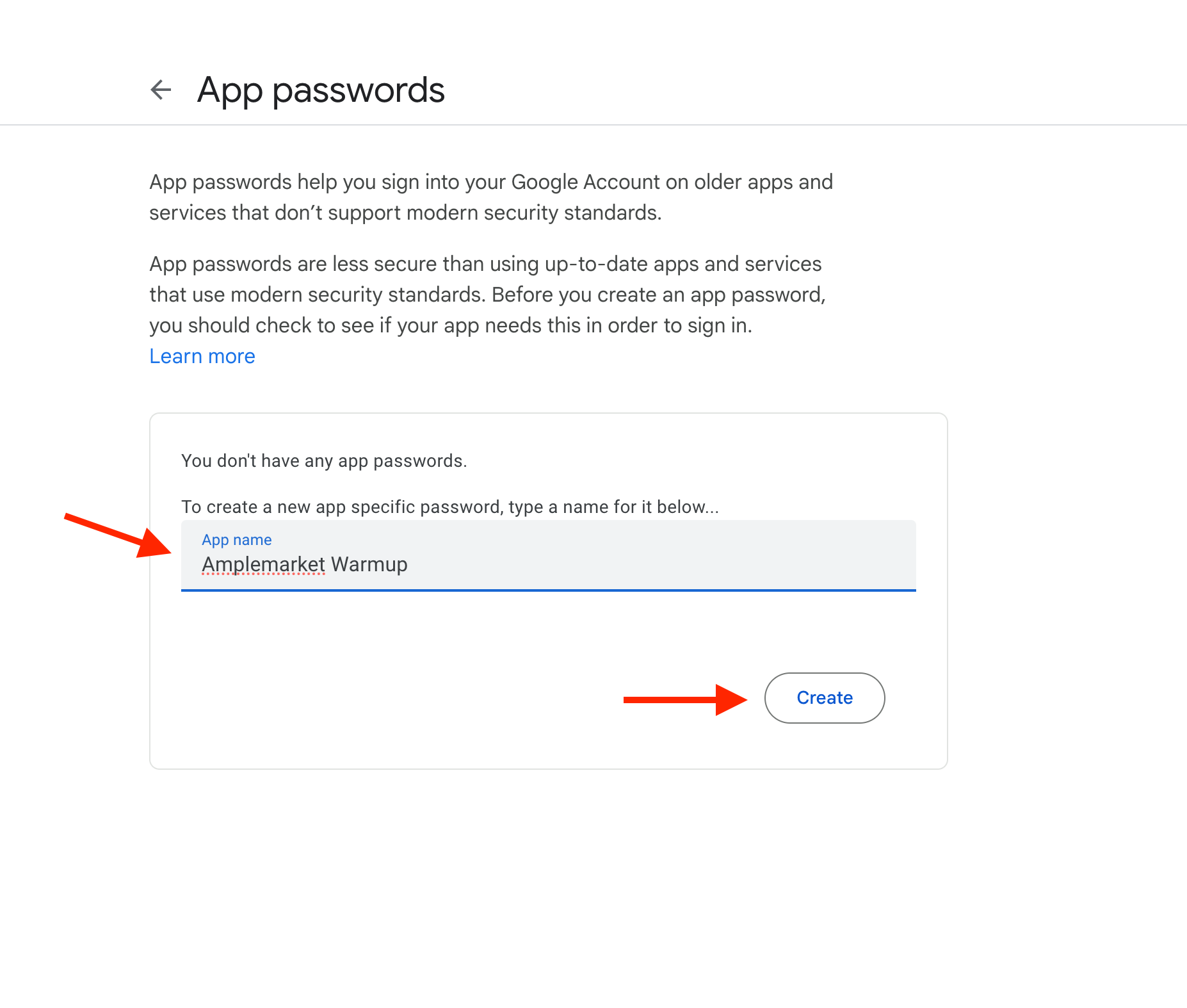Click the words "Google Account" in the description
Viewport: 1187px width, 1008px height.
[x=585, y=183]
